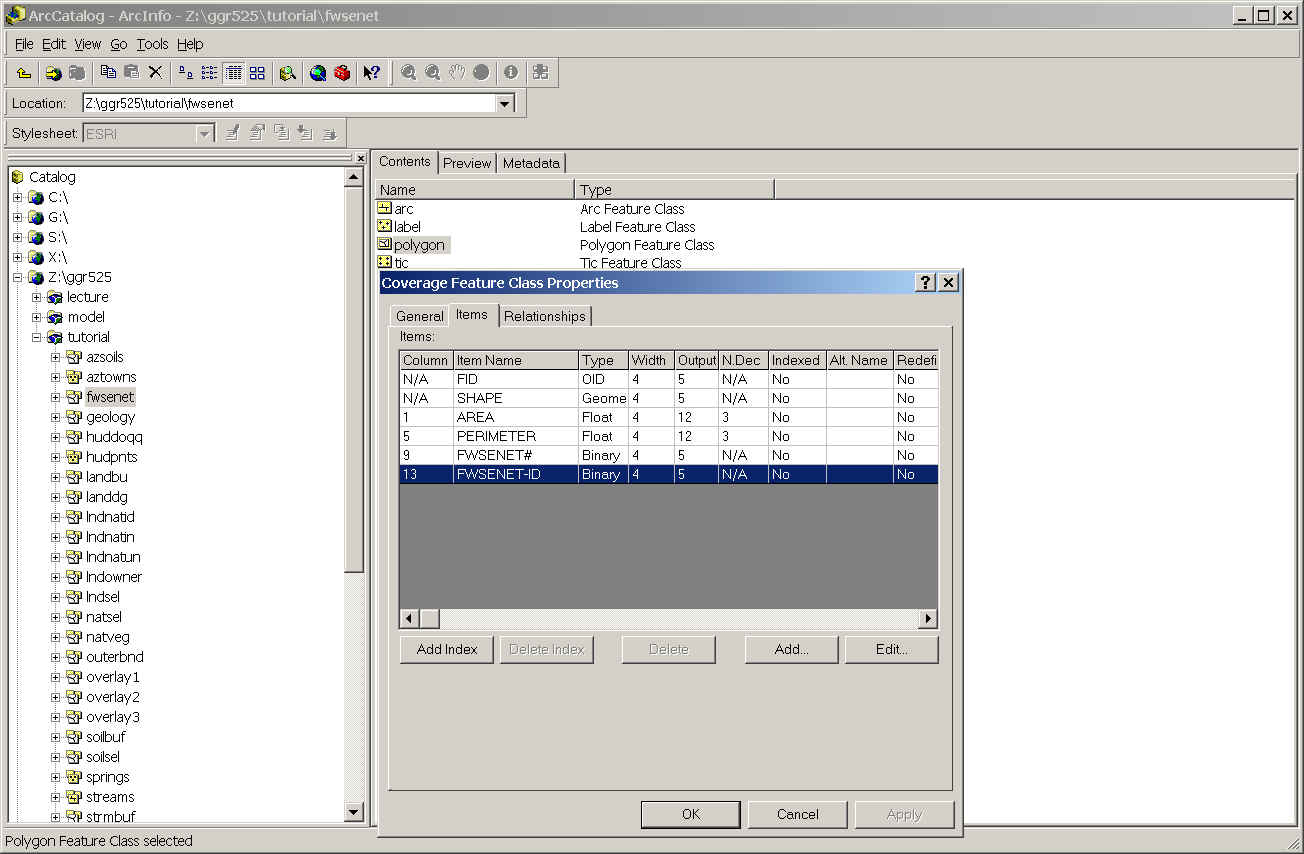Select the Zoom Out magnifier tool
1304x854 pixels.
[432, 72]
